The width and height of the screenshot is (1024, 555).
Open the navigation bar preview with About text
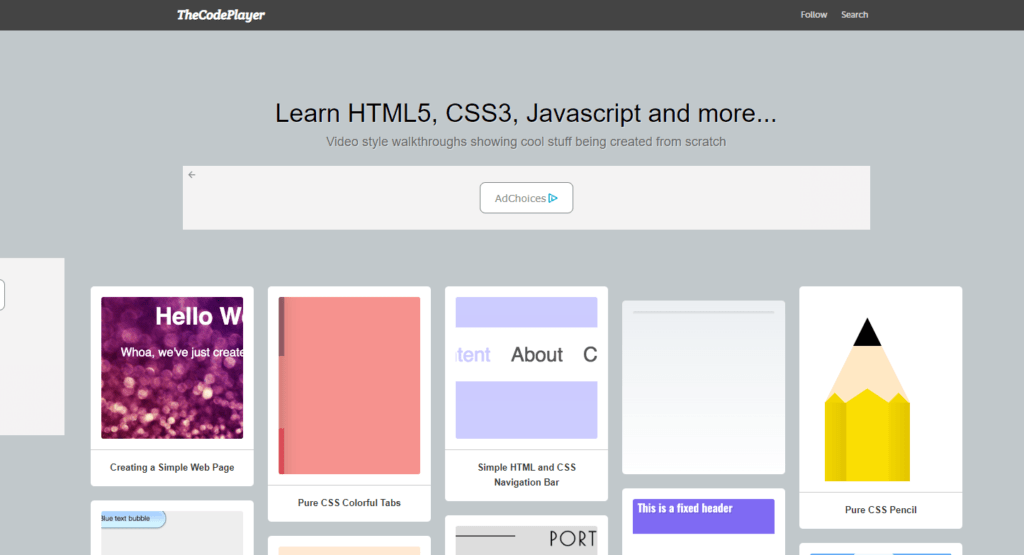pyautogui.click(x=526, y=367)
